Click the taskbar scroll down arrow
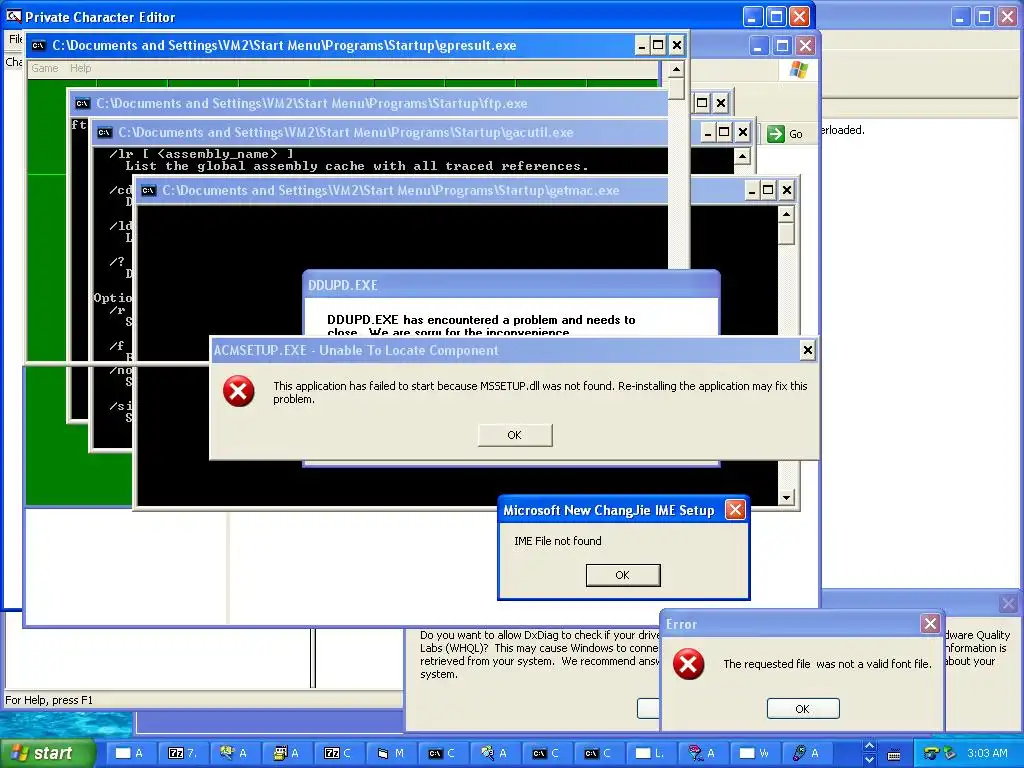 (869, 760)
